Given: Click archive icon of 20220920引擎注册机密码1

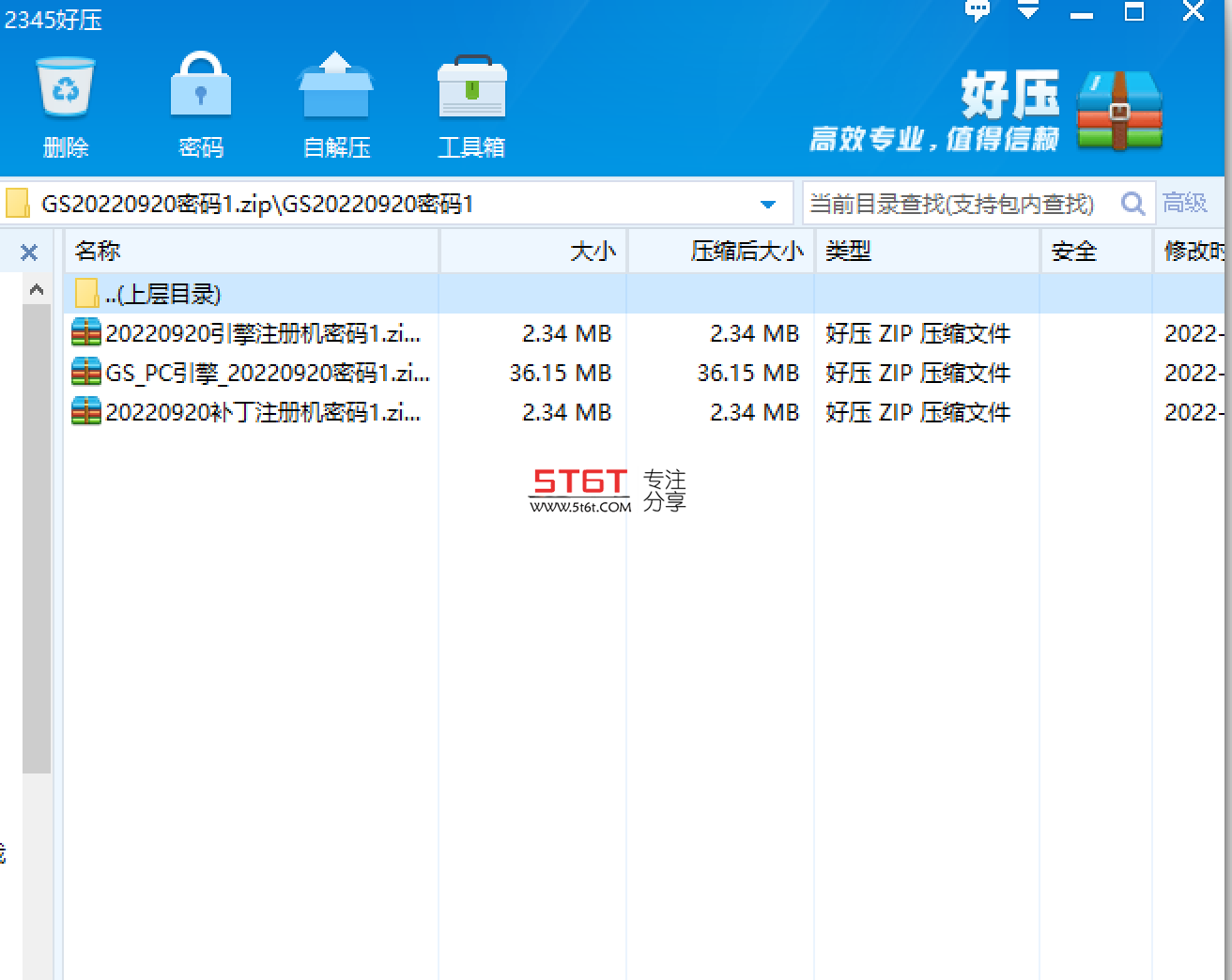Looking at the screenshot, I should pyautogui.click(x=86, y=333).
